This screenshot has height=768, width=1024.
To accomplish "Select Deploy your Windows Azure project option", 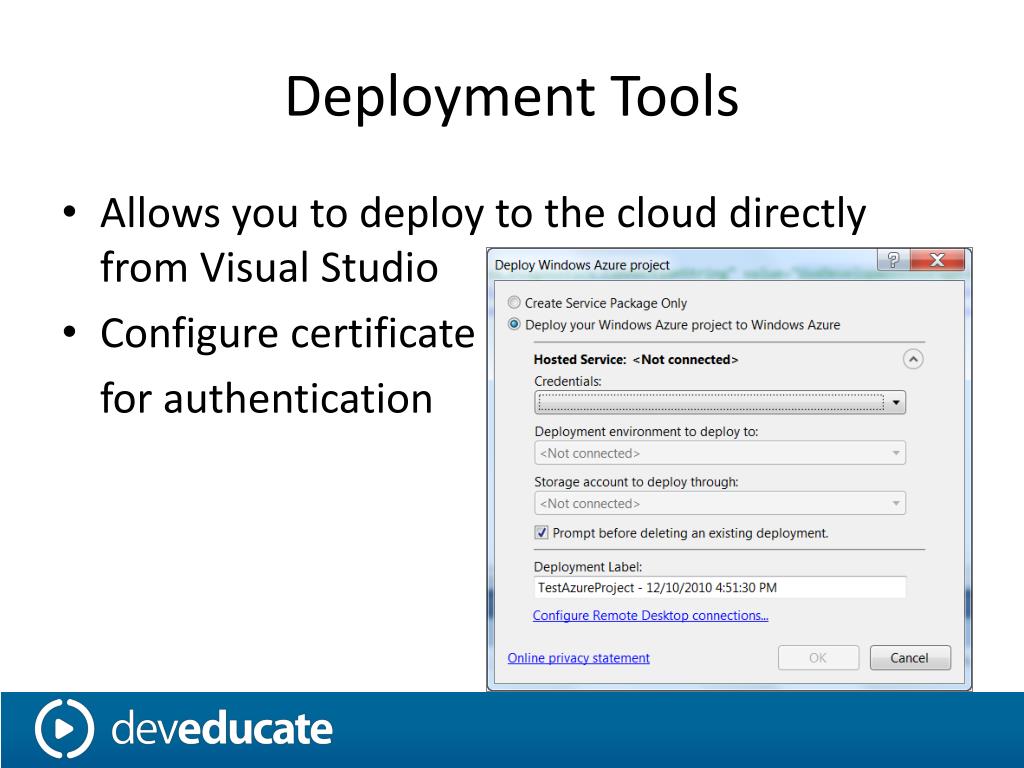I will [515, 325].
